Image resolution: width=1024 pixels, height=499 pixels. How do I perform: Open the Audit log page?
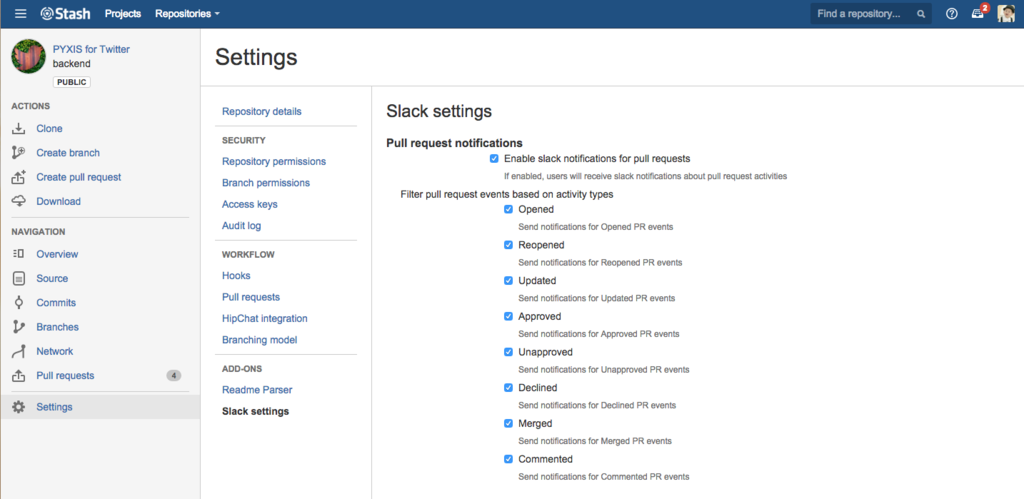coord(242,226)
